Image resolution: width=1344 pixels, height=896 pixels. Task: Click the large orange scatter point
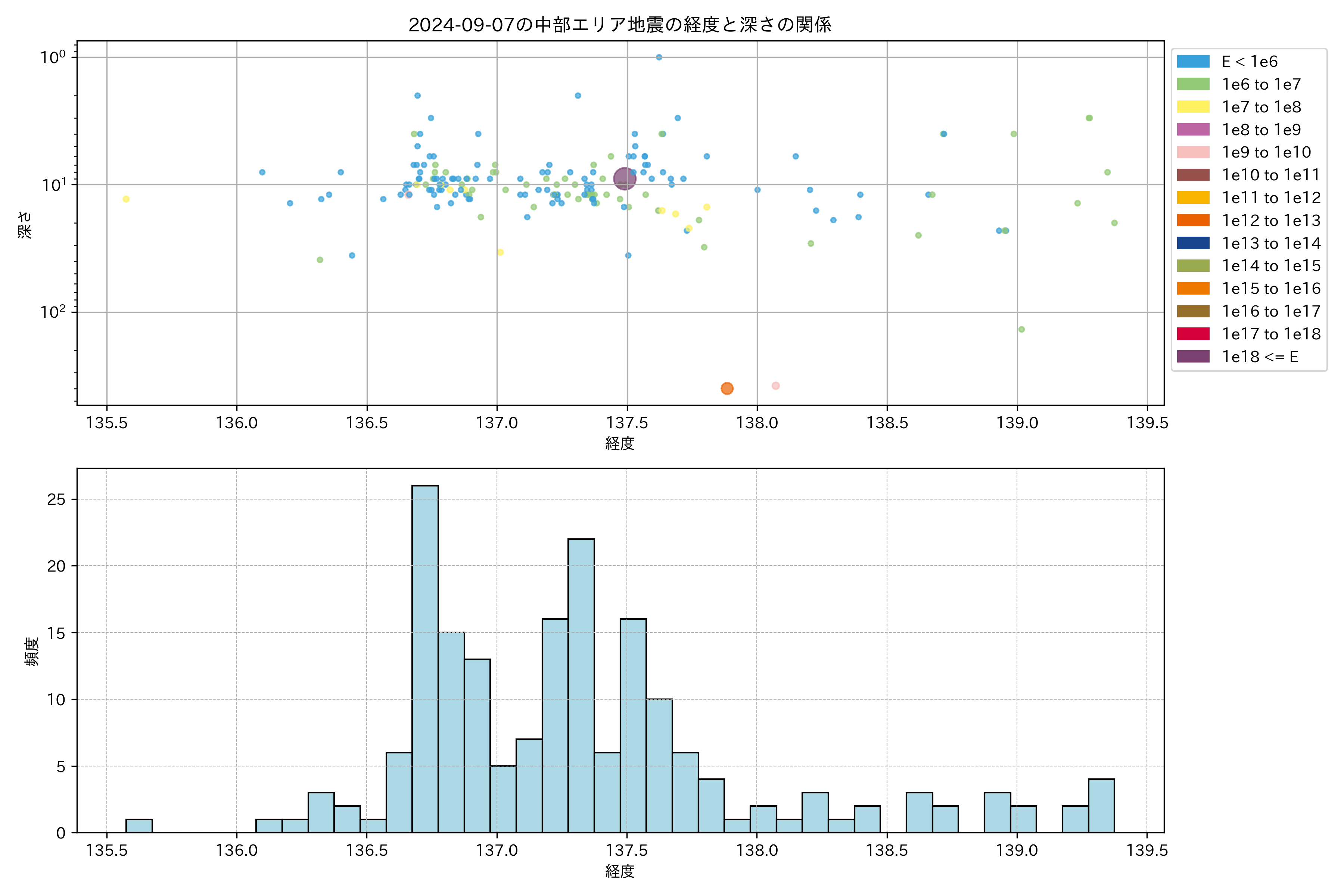tap(727, 389)
